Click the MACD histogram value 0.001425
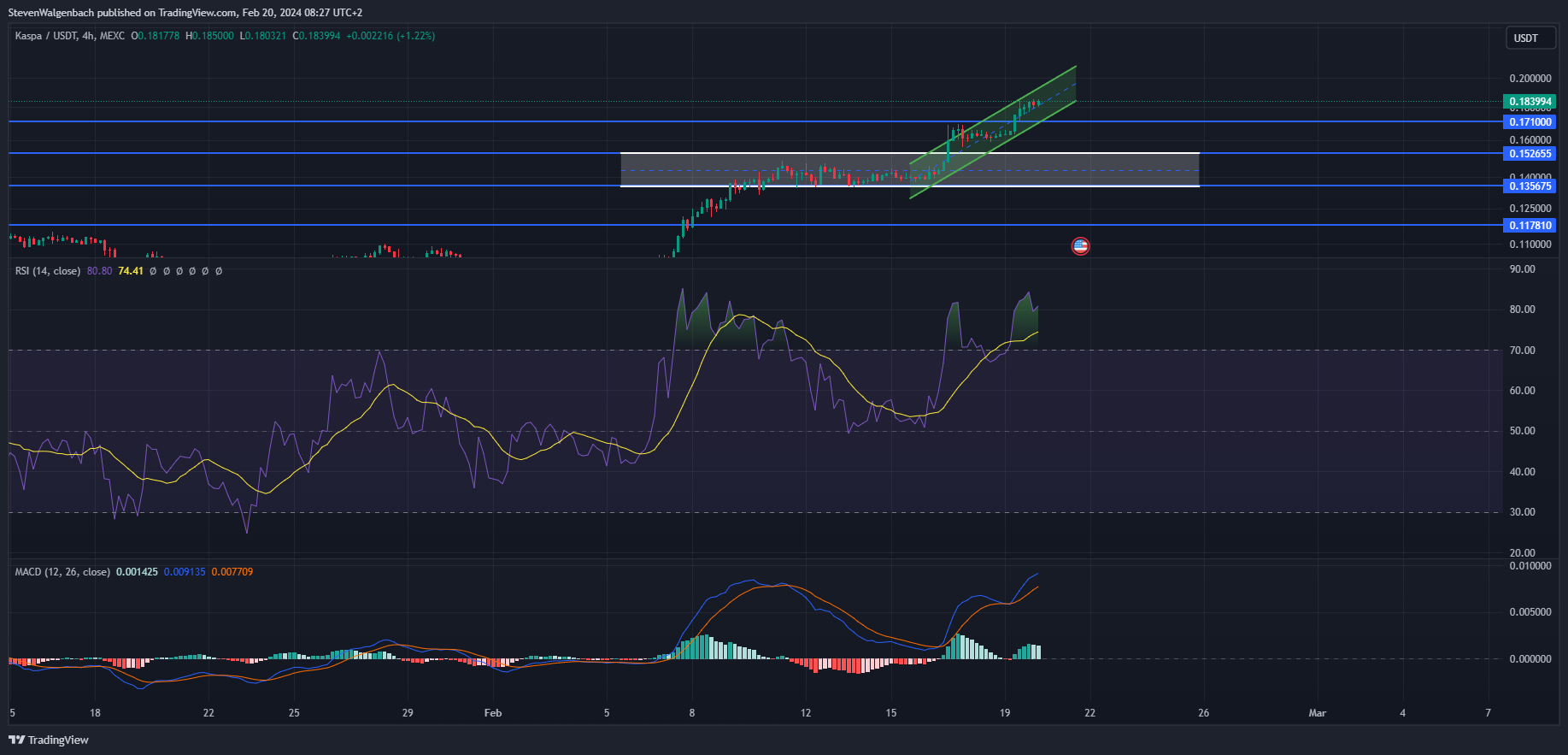The width and height of the screenshot is (1568, 755). 137,572
